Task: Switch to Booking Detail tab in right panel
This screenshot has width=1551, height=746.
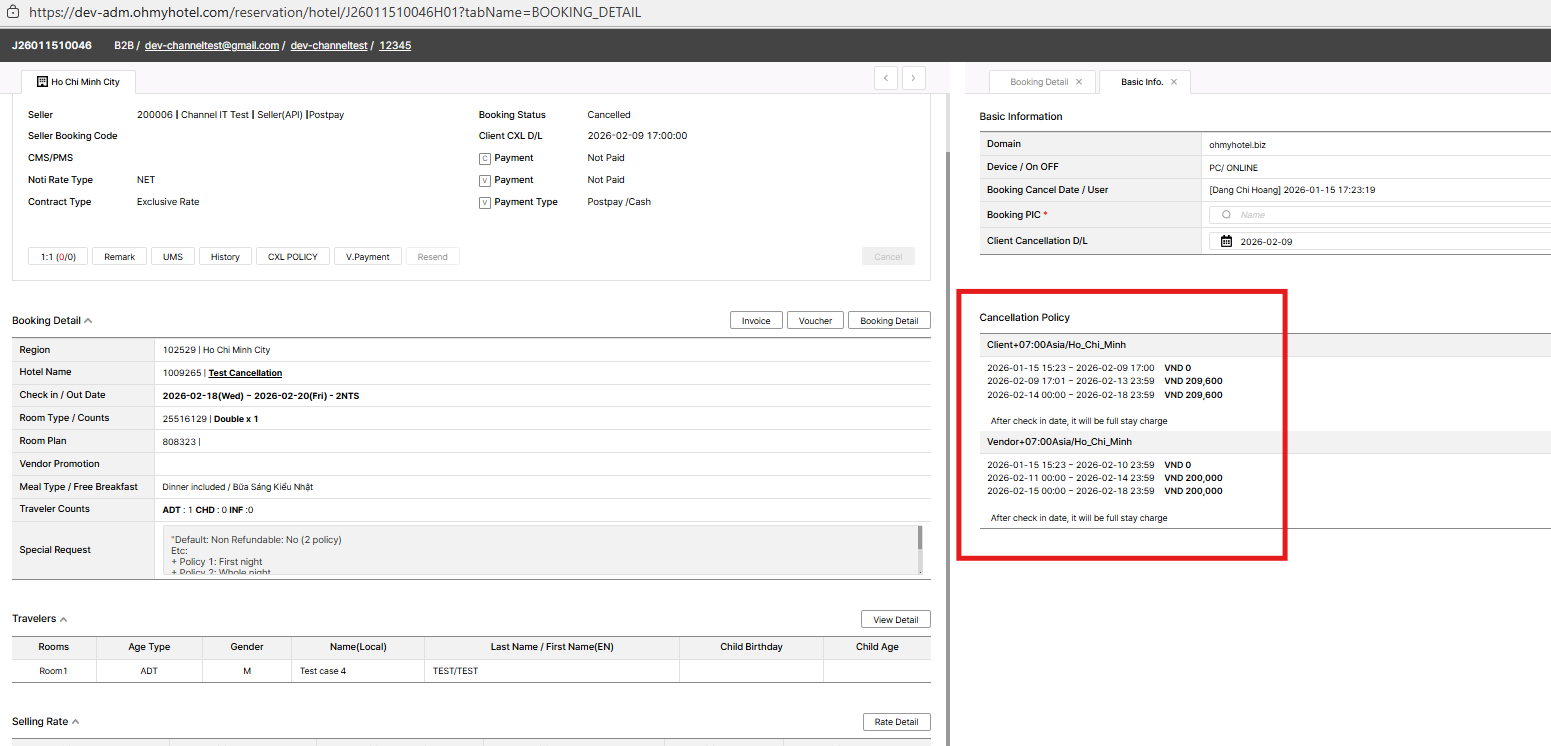Action: pos(1038,82)
